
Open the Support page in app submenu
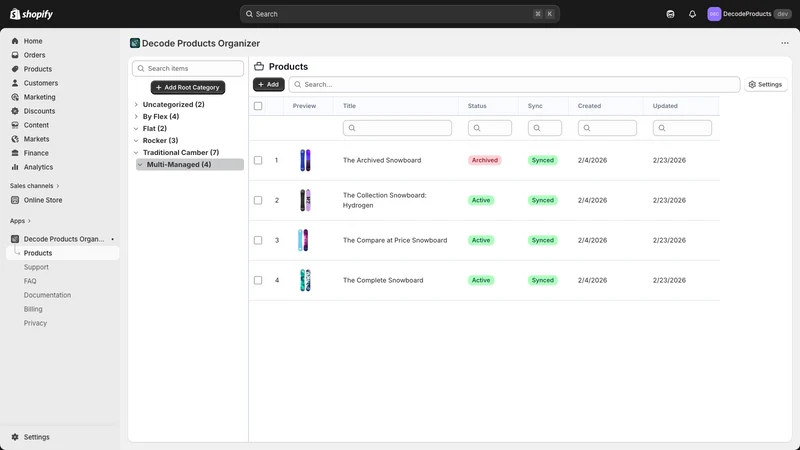(x=36, y=267)
